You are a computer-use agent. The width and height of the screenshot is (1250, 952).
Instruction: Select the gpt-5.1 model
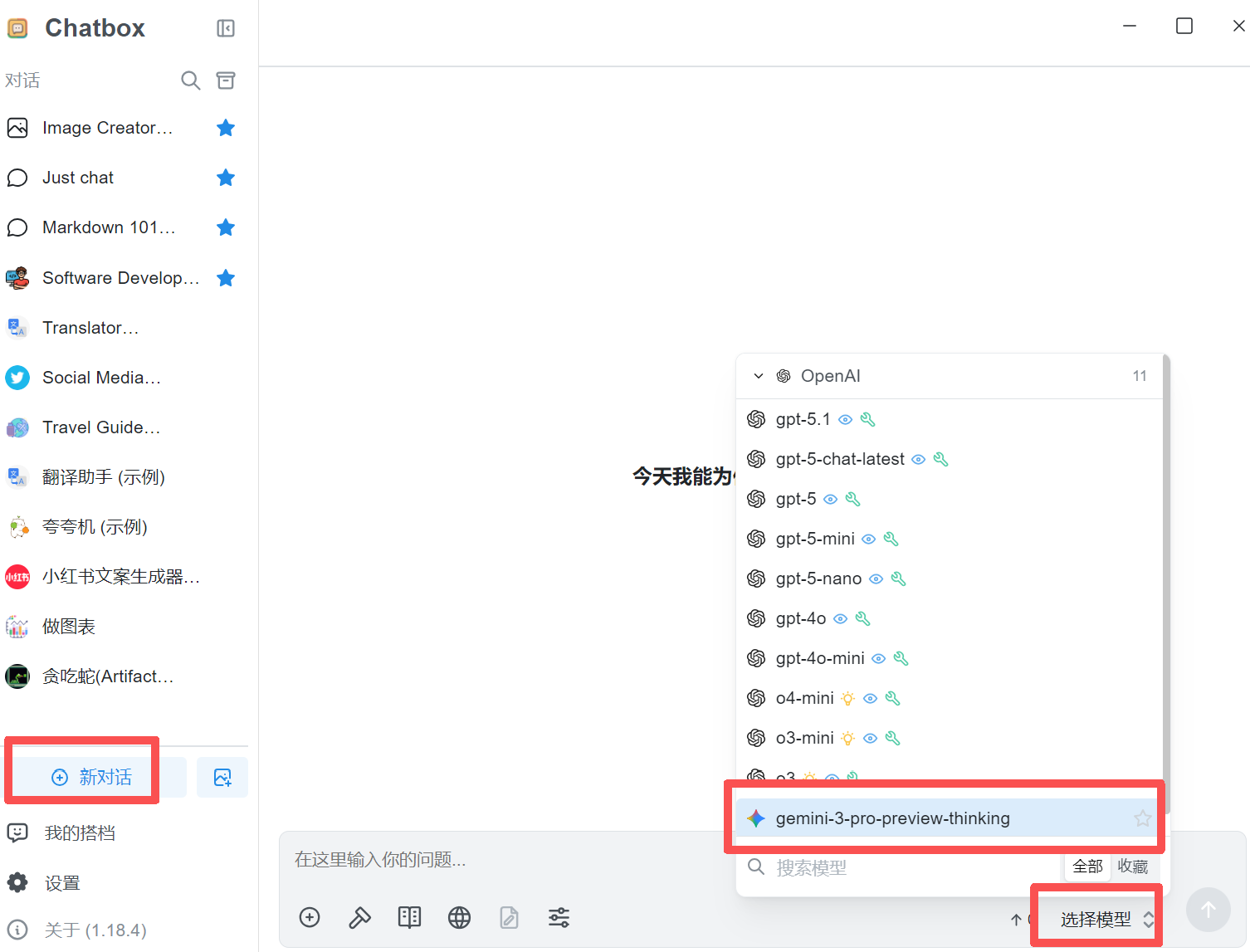pos(949,419)
